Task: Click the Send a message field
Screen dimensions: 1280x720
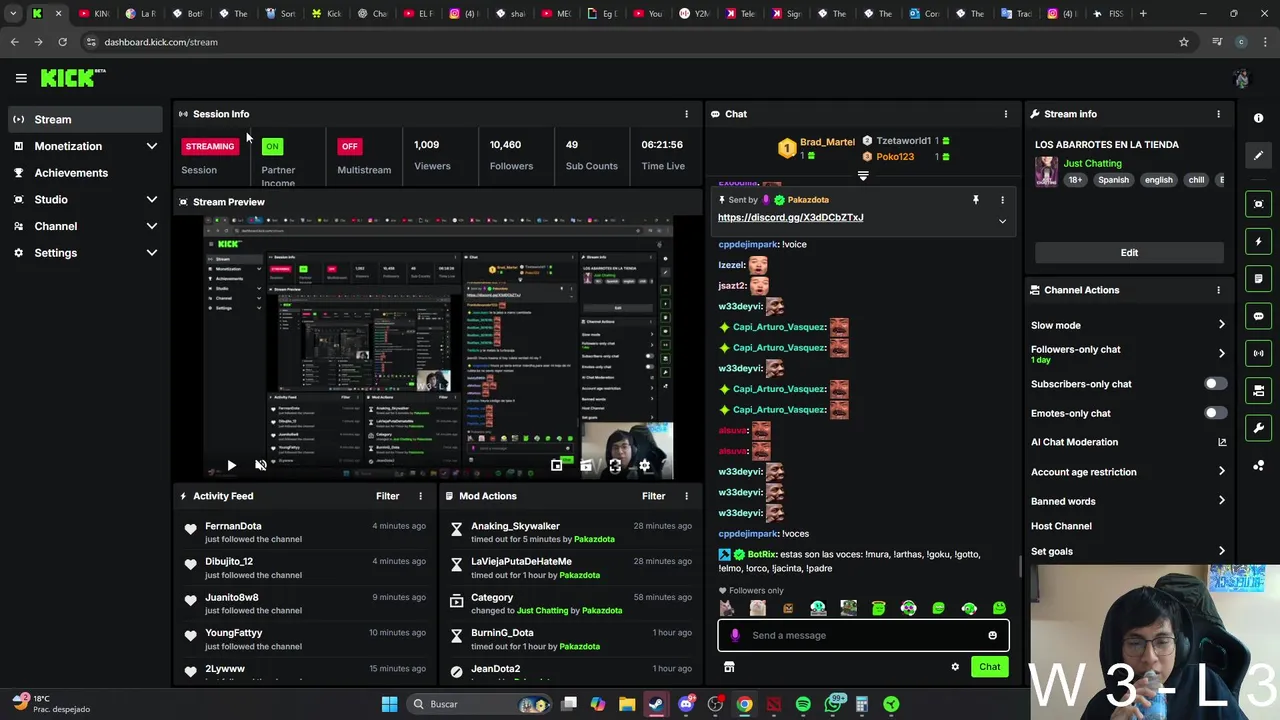Action: [863, 635]
